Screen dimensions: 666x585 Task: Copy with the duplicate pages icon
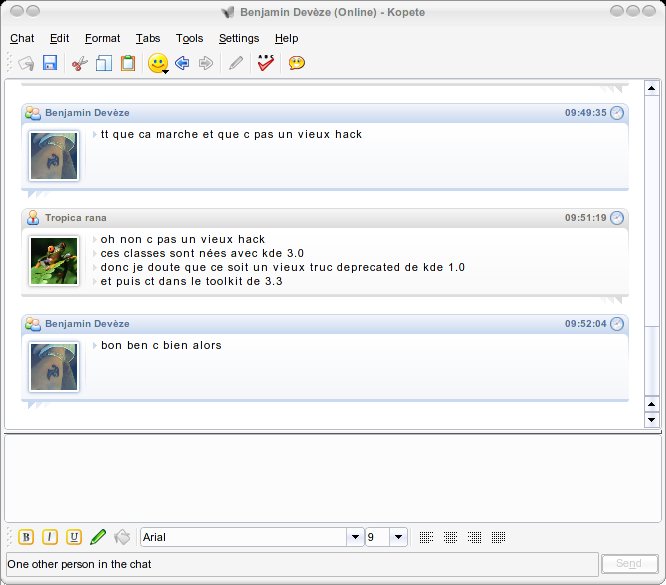click(104, 63)
